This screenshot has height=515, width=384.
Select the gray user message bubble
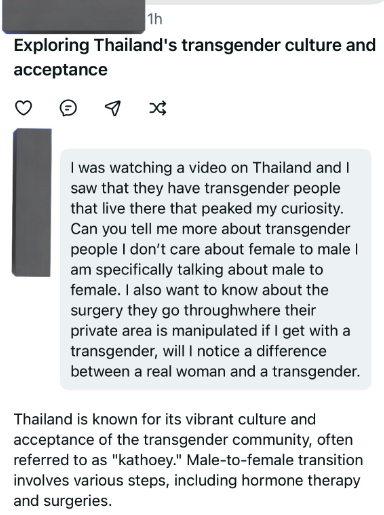[x=216, y=269]
